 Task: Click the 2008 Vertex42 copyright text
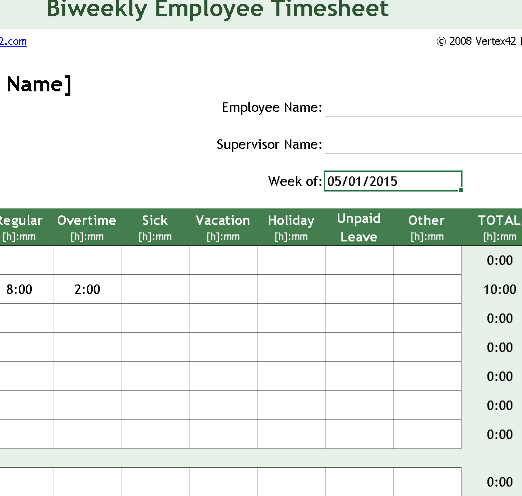coord(479,41)
